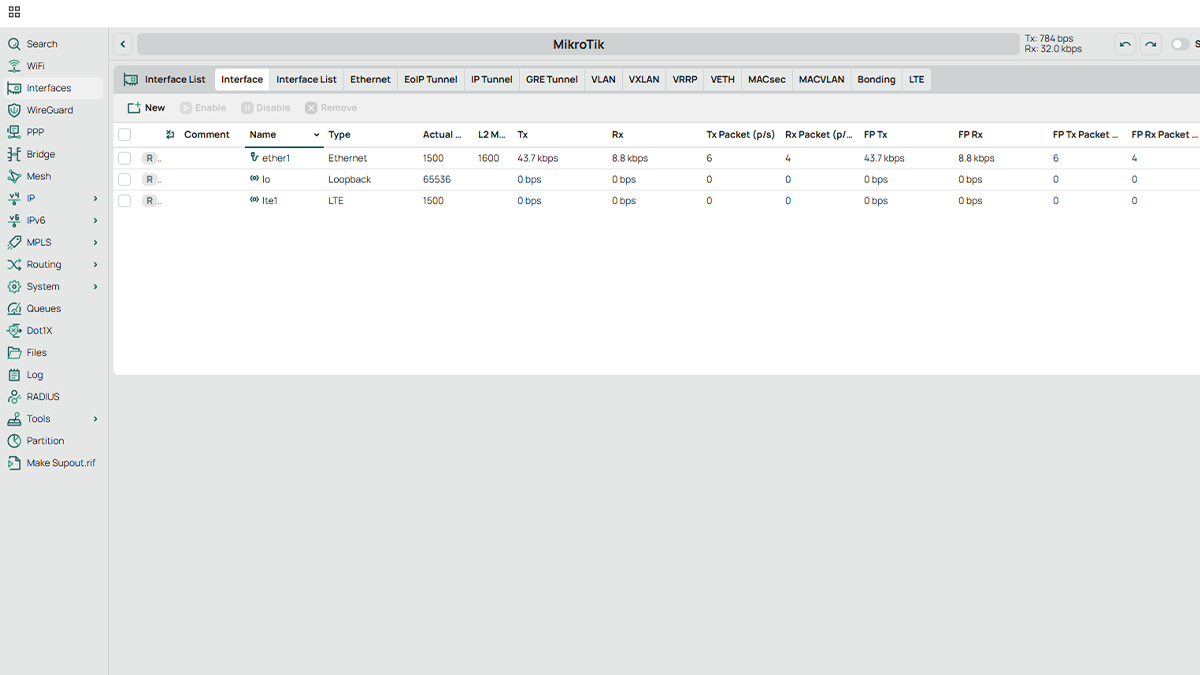The width and height of the screenshot is (1200, 675).
Task: Click the Files folder icon
Action: click(14, 353)
